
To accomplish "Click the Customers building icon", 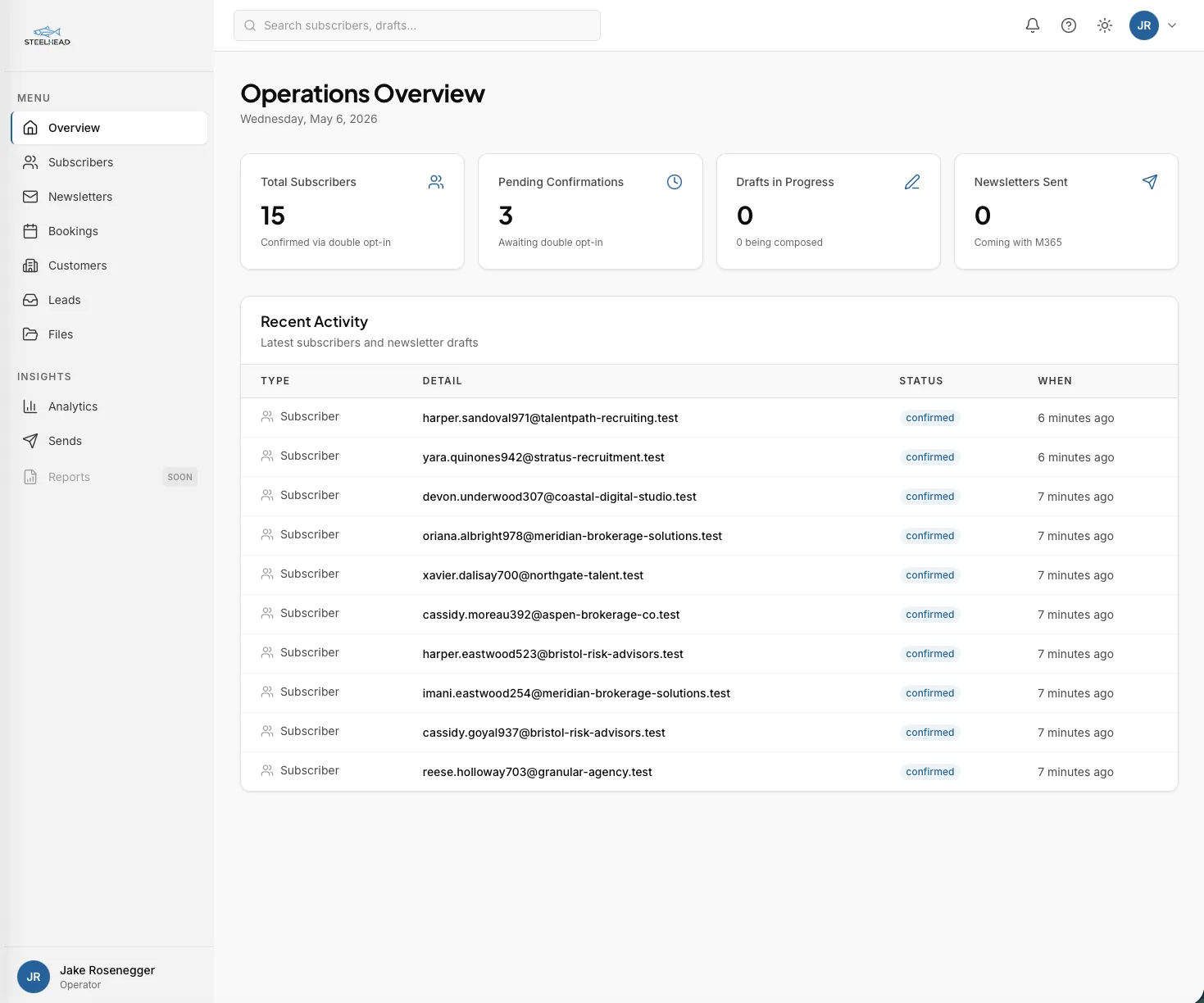I will (30, 265).
